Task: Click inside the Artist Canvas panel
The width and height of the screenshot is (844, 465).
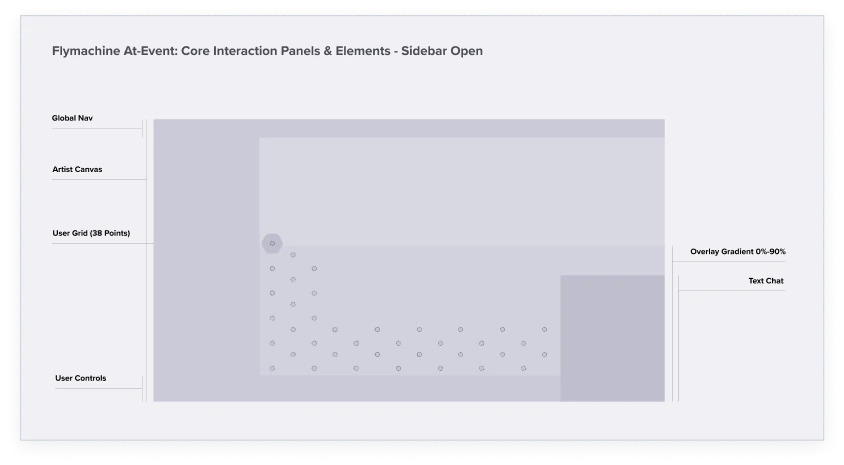Action: (461, 190)
